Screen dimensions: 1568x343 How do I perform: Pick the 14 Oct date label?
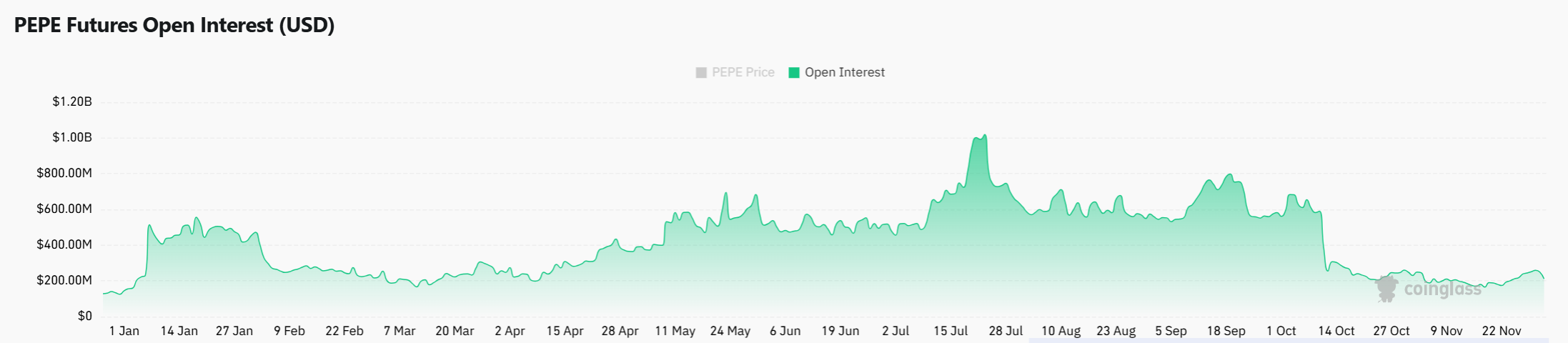1336,331
